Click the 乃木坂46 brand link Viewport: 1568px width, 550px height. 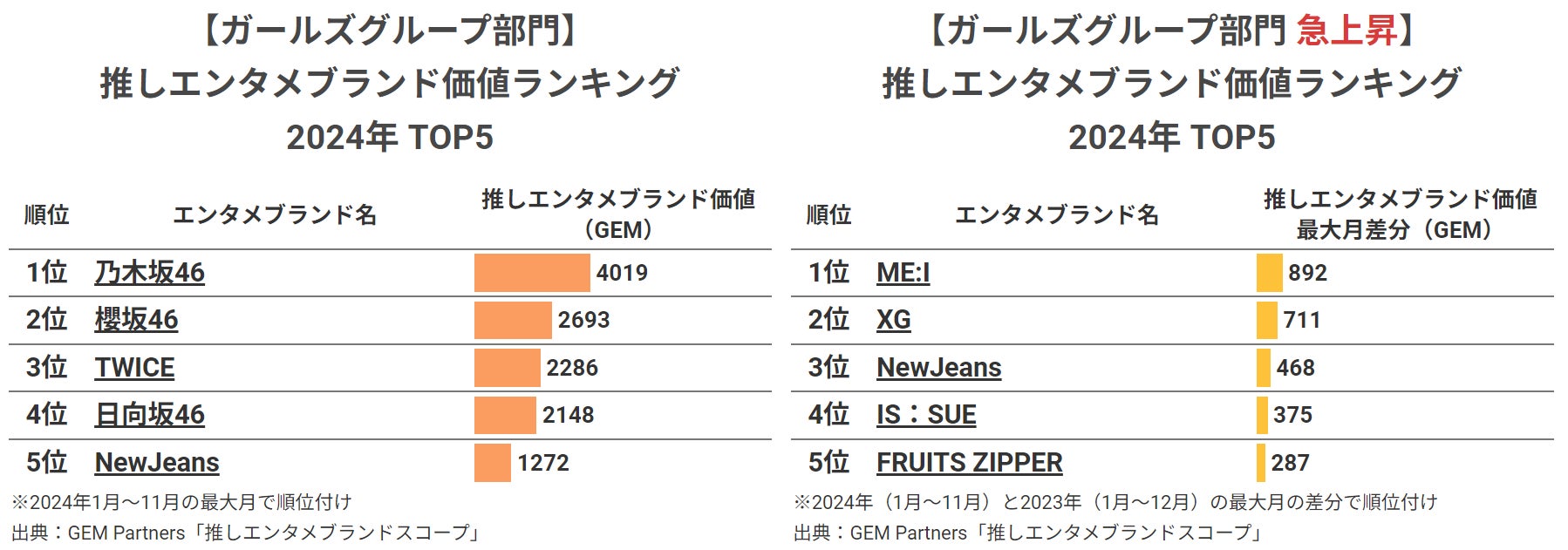(x=149, y=273)
